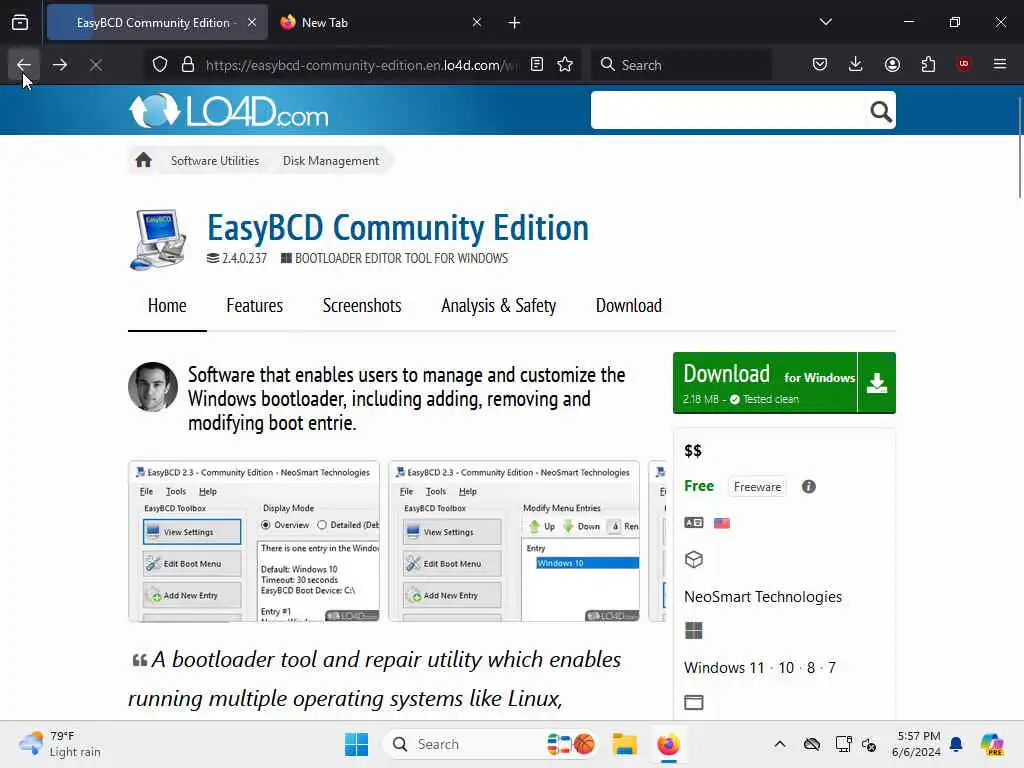Click the LO4D site search input field
Screen dimensions: 1024x768
pyautogui.click(x=729, y=110)
